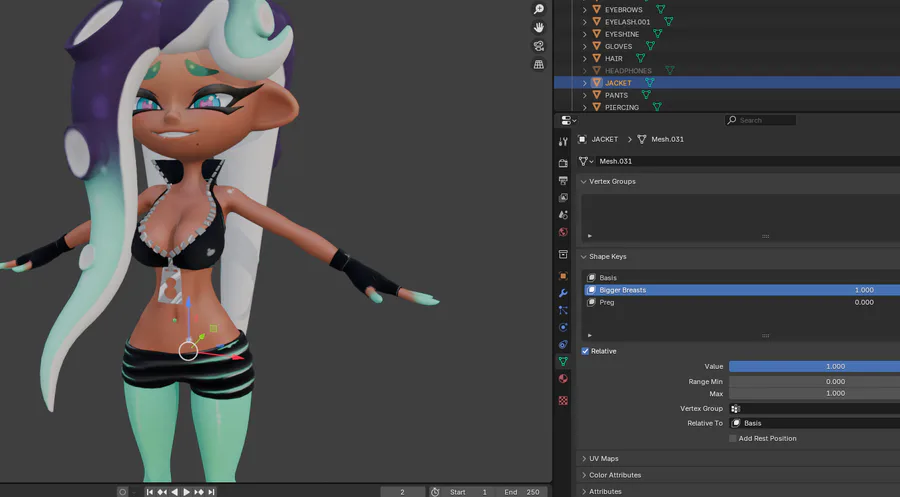Click the viewport pan hand icon
The height and width of the screenshot is (497, 900).
pos(538,28)
